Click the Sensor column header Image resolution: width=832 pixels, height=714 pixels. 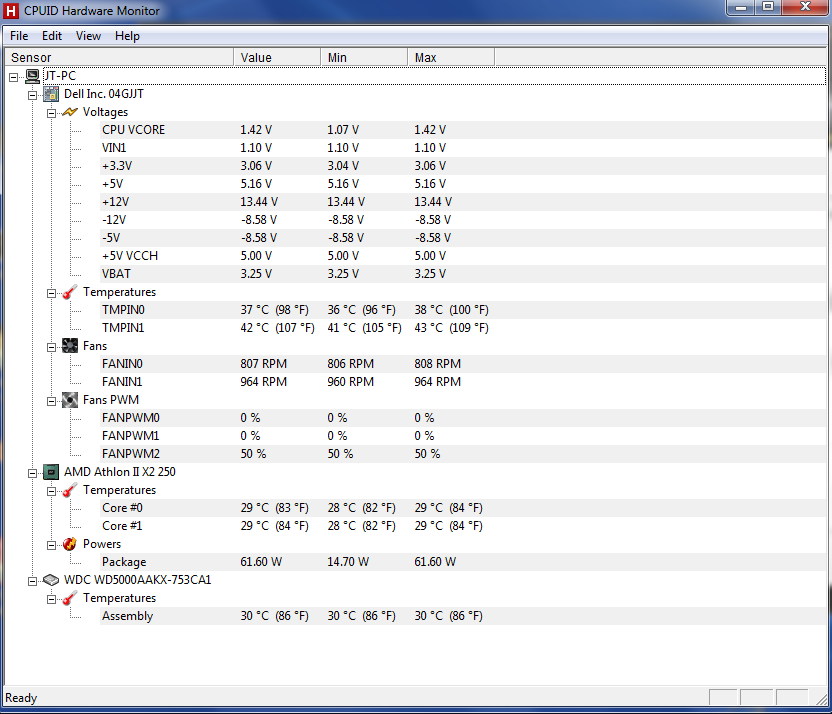(120, 58)
